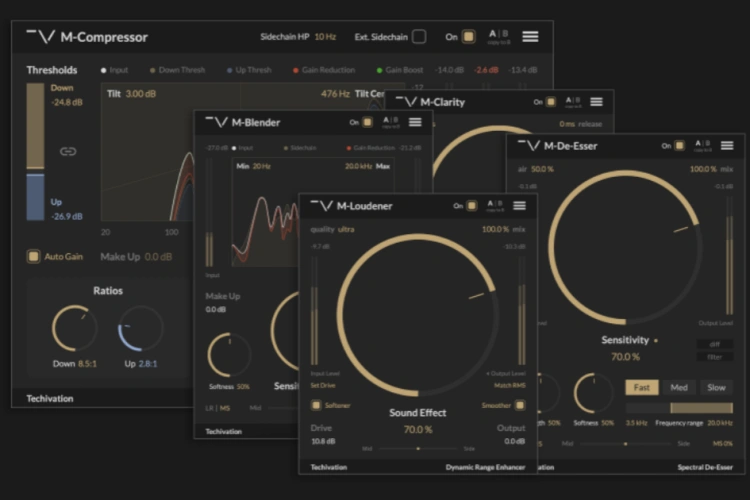The width and height of the screenshot is (750, 500).
Task: Click the Tilt 3.00 dB value
Action: pyautogui.click(x=141, y=94)
